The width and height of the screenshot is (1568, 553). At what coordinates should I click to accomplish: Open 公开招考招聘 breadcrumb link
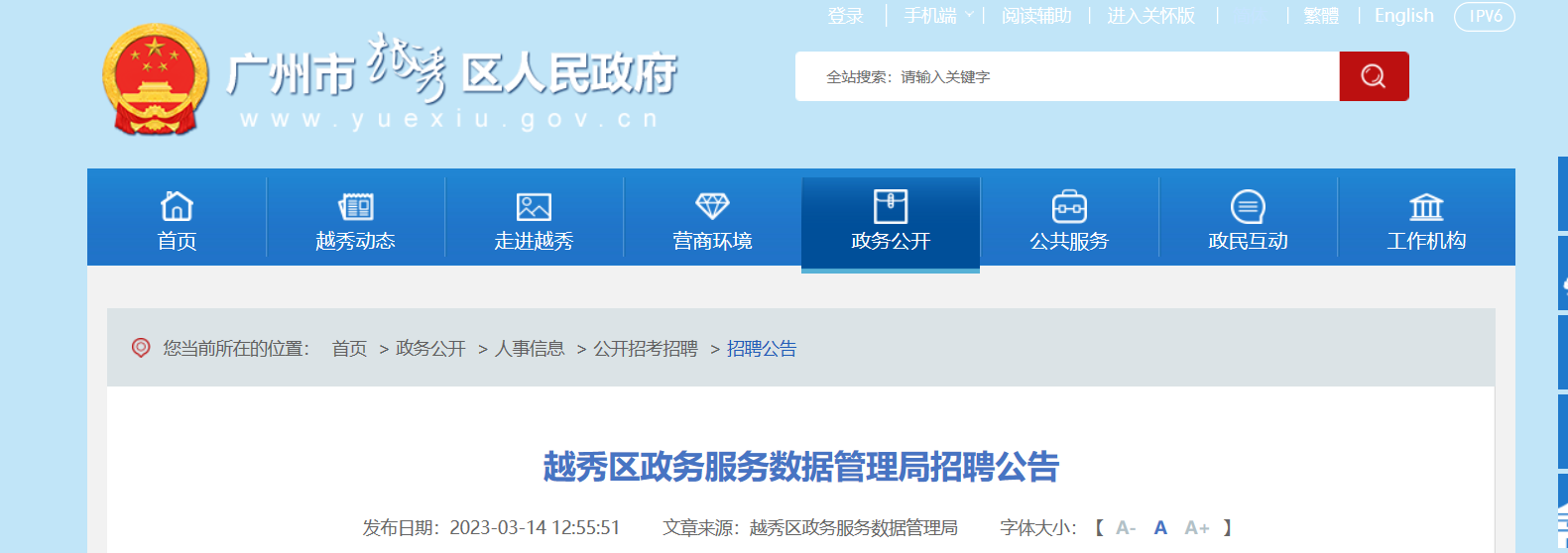pyautogui.click(x=646, y=349)
